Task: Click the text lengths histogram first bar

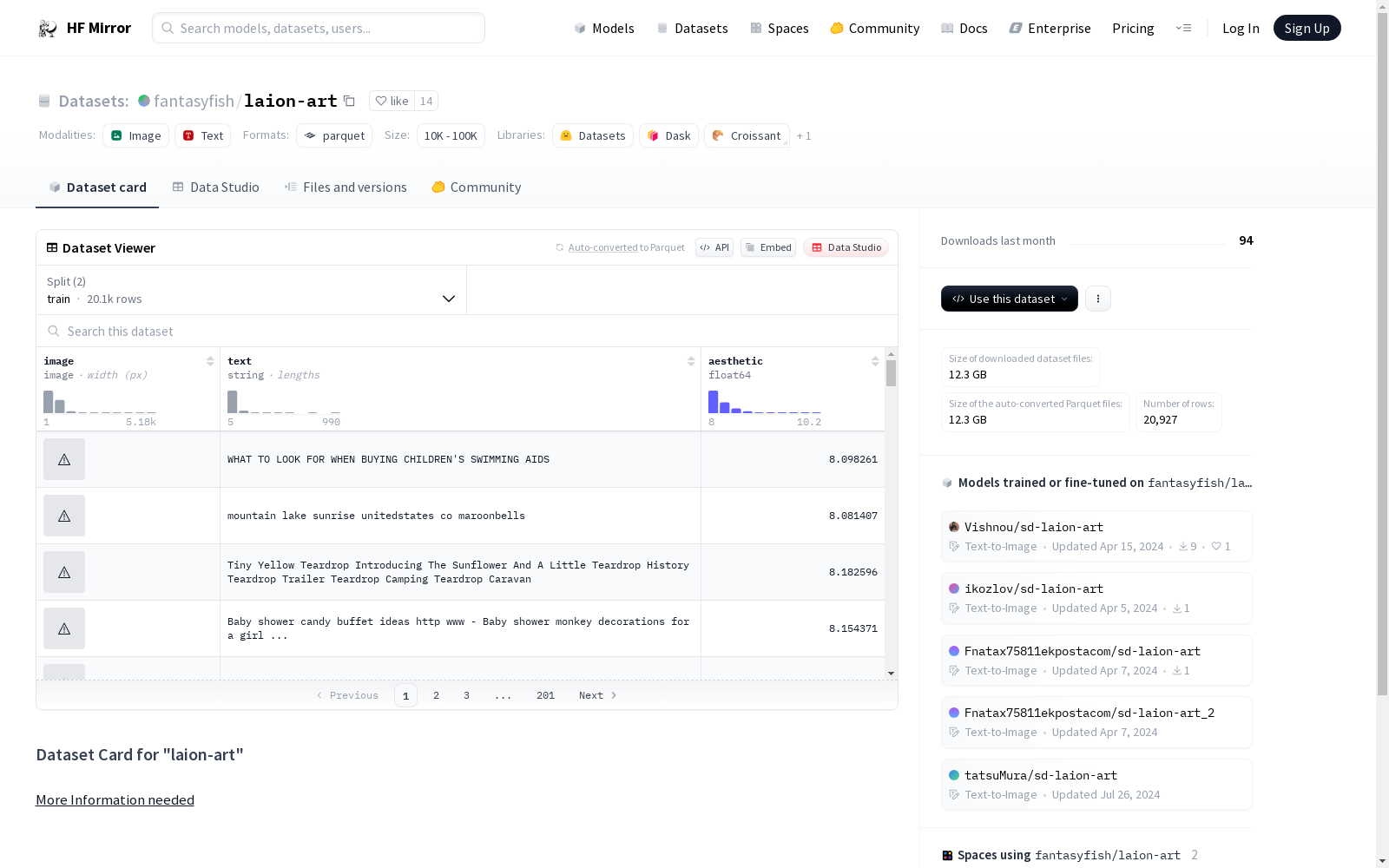Action: pyautogui.click(x=233, y=402)
